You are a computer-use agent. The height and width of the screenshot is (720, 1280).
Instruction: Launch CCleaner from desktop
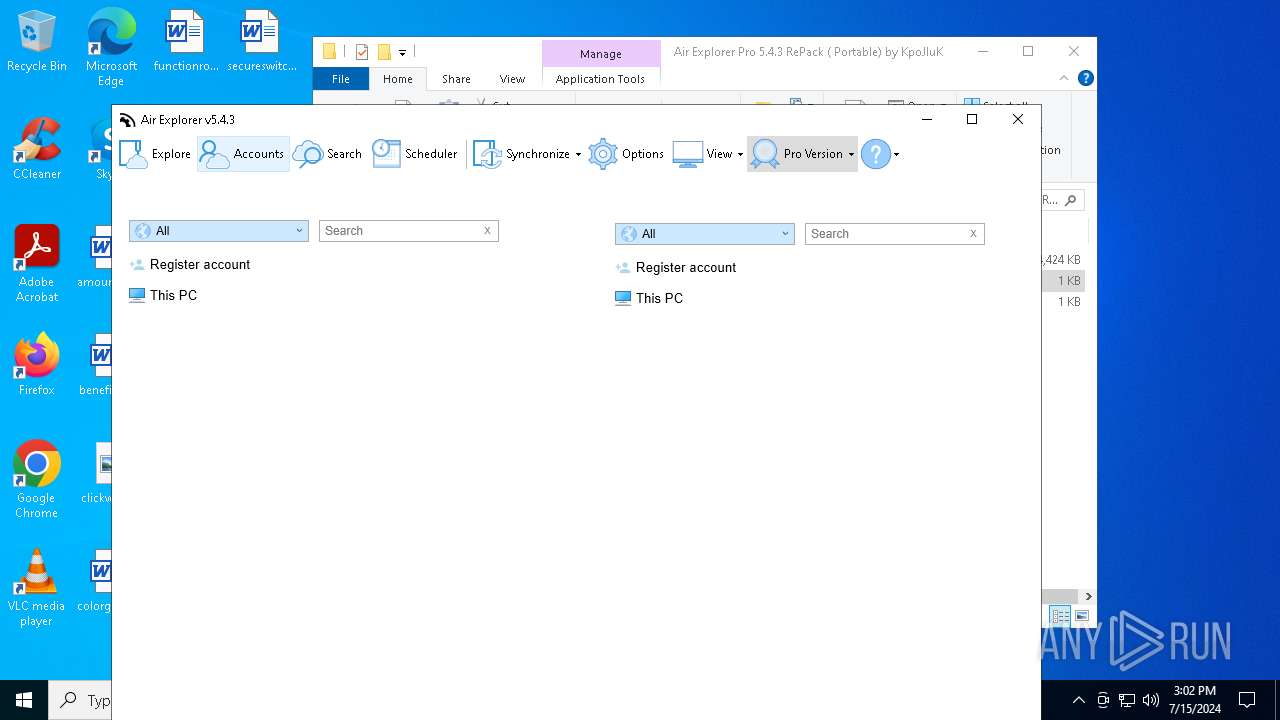(x=37, y=149)
